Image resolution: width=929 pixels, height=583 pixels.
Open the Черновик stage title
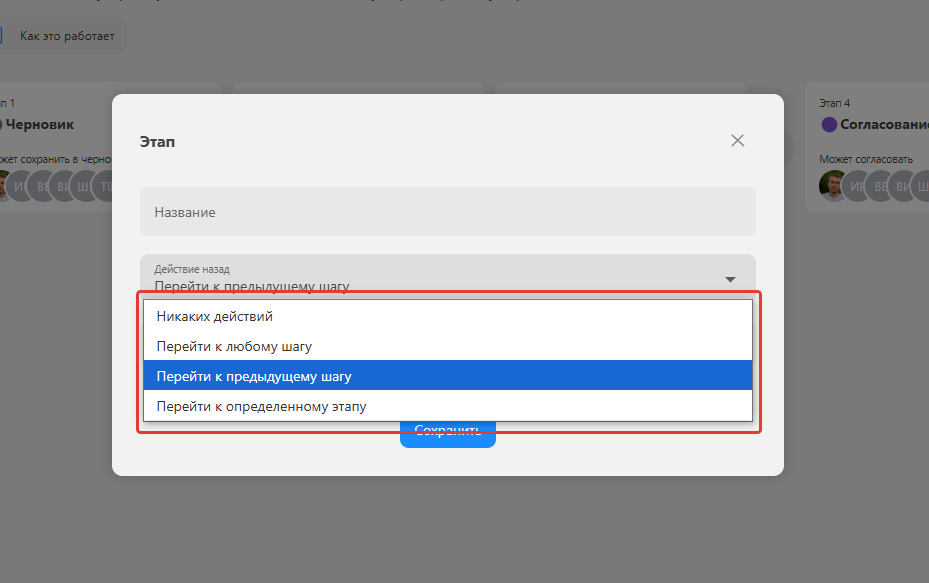click(40, 125)
